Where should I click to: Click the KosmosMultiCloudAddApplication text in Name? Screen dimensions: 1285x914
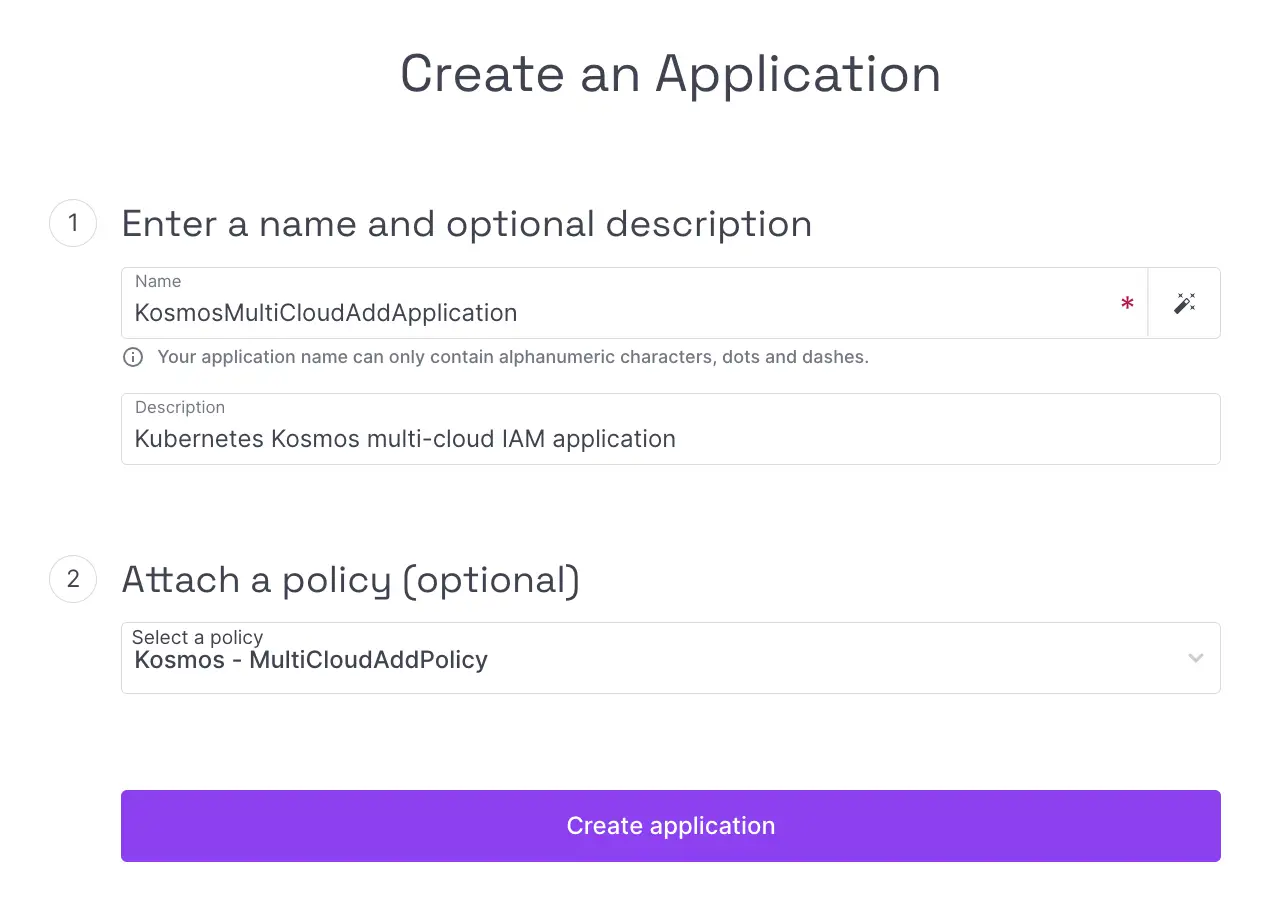pos(326,313)
